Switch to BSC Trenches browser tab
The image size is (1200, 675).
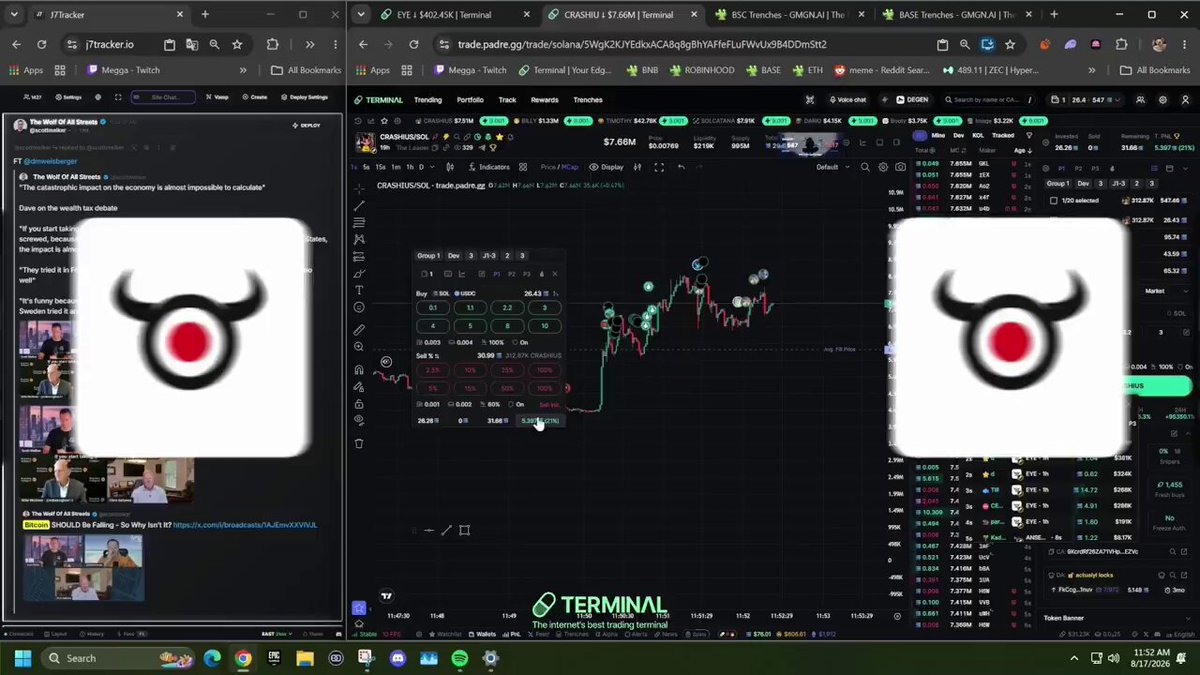(788, 15)
